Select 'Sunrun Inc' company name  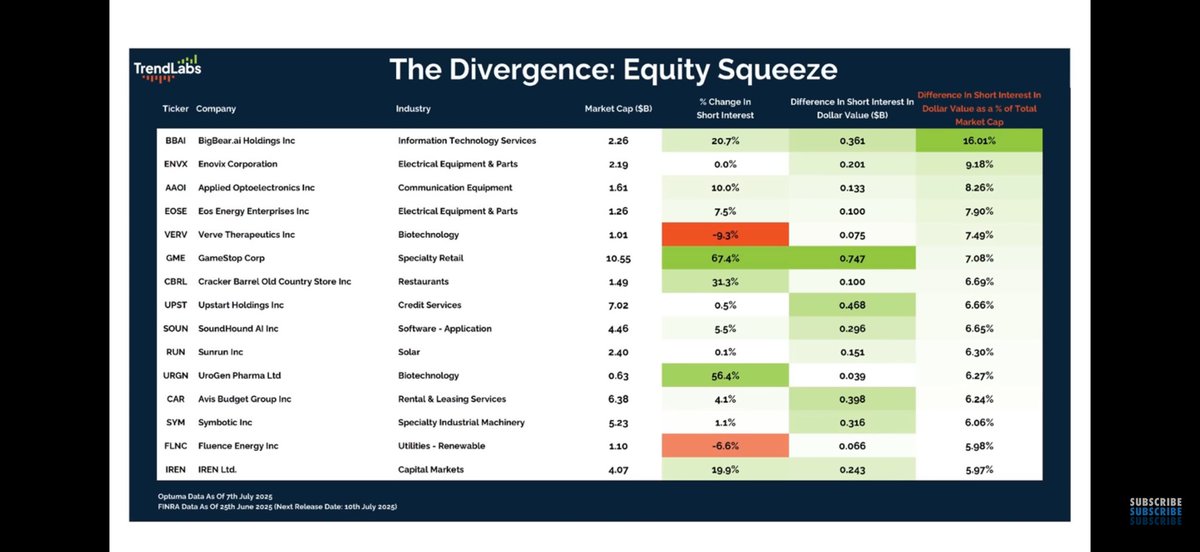pos(222,352)
